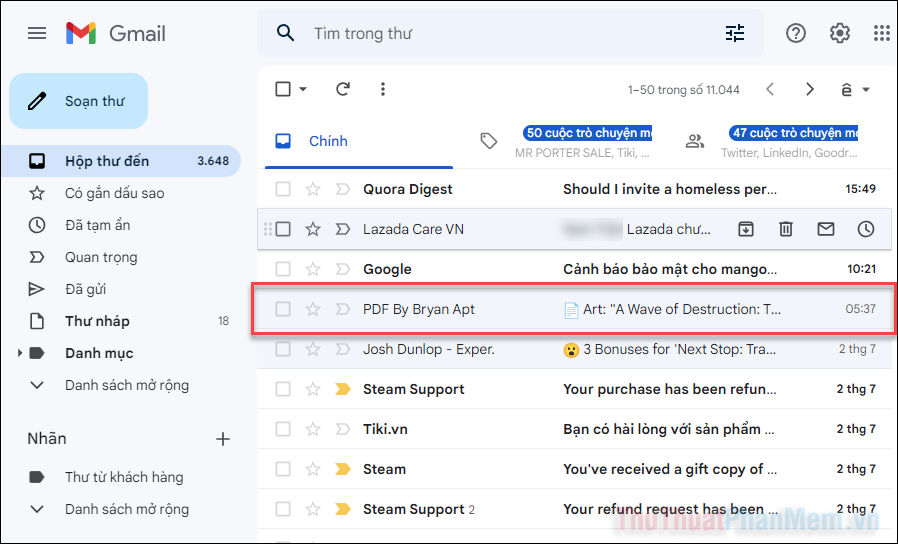The image size is (898, 544).
Task: Click the Soạn thư compose button
Action: click(78, 101)
